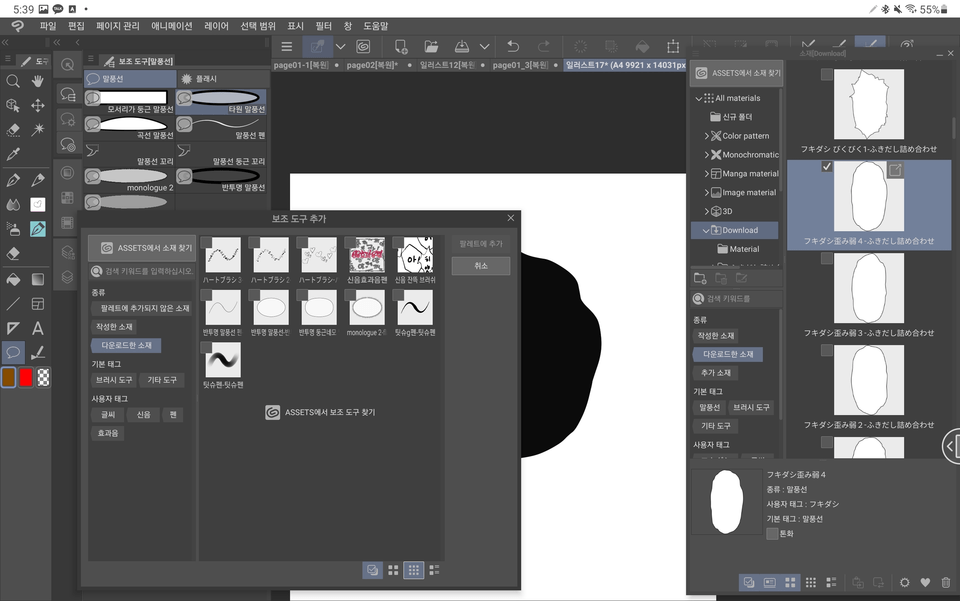Viewport: 960px width, 601px height.
Task: Select the Auto select wand tool
Action: tap(38, 129)
